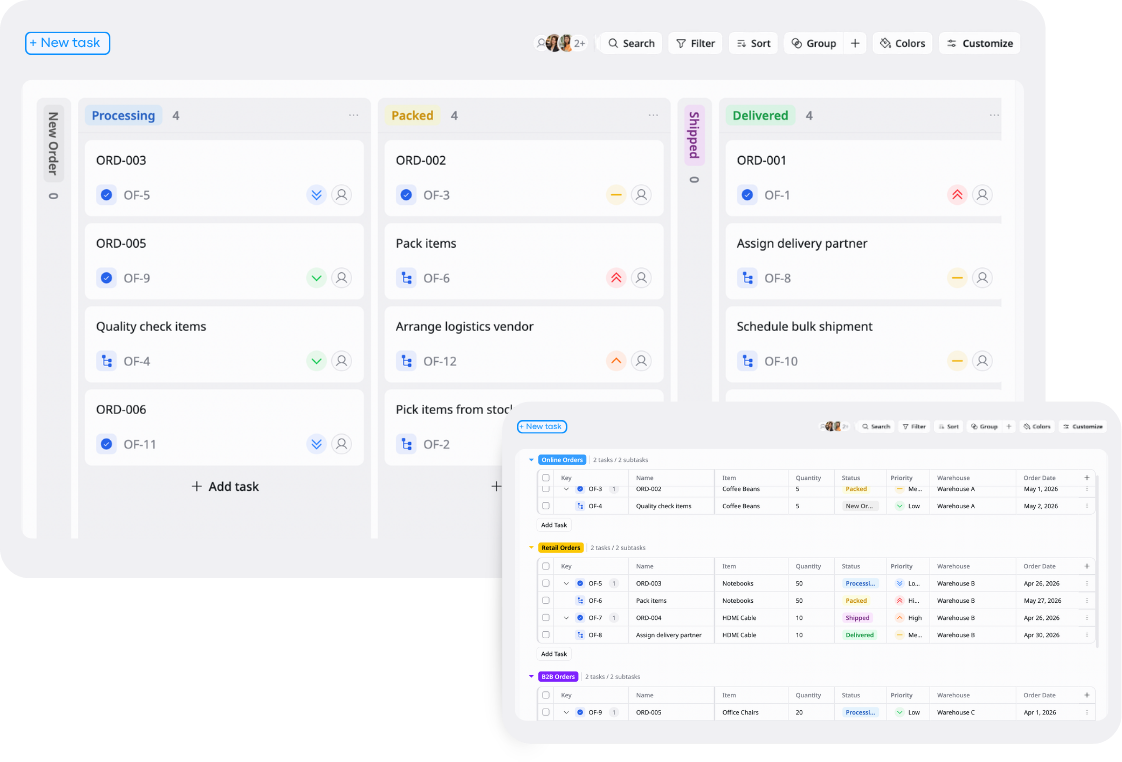Open the ORD-003 card title
The height and width of the screenshot is (762, 1122).
[x=121, y=160]
